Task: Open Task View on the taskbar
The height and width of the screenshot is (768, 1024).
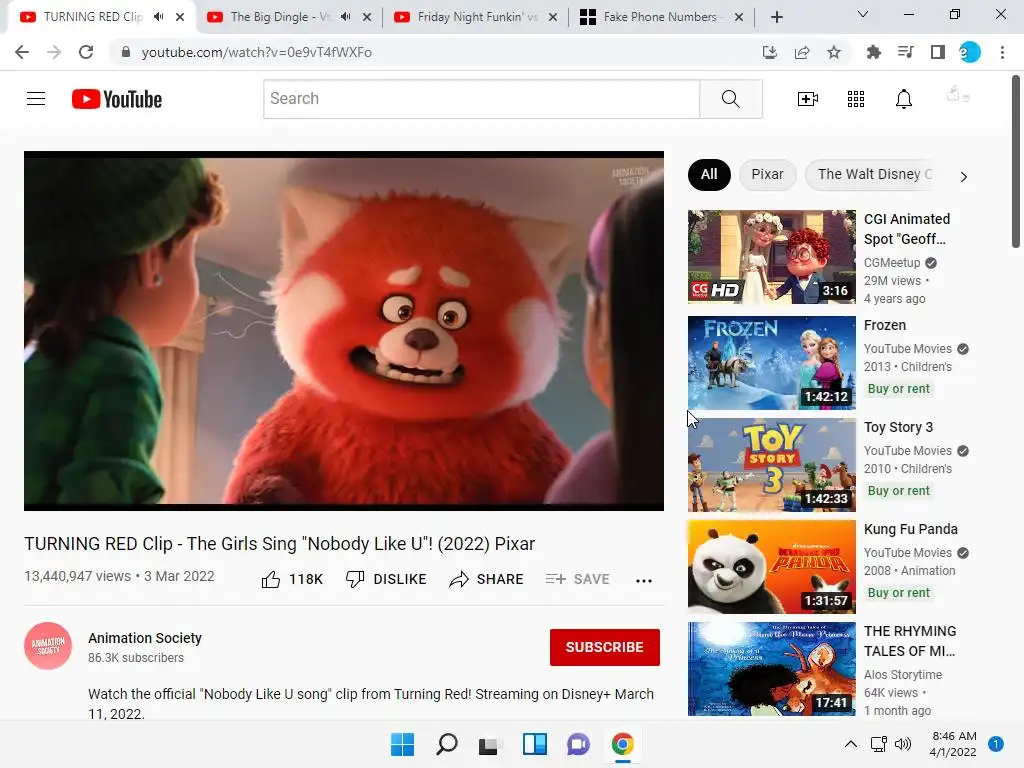Action: [x=488, y=744]
